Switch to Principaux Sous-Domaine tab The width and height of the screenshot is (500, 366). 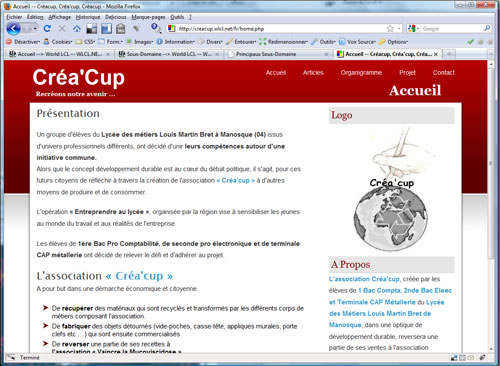coord(279,54)
